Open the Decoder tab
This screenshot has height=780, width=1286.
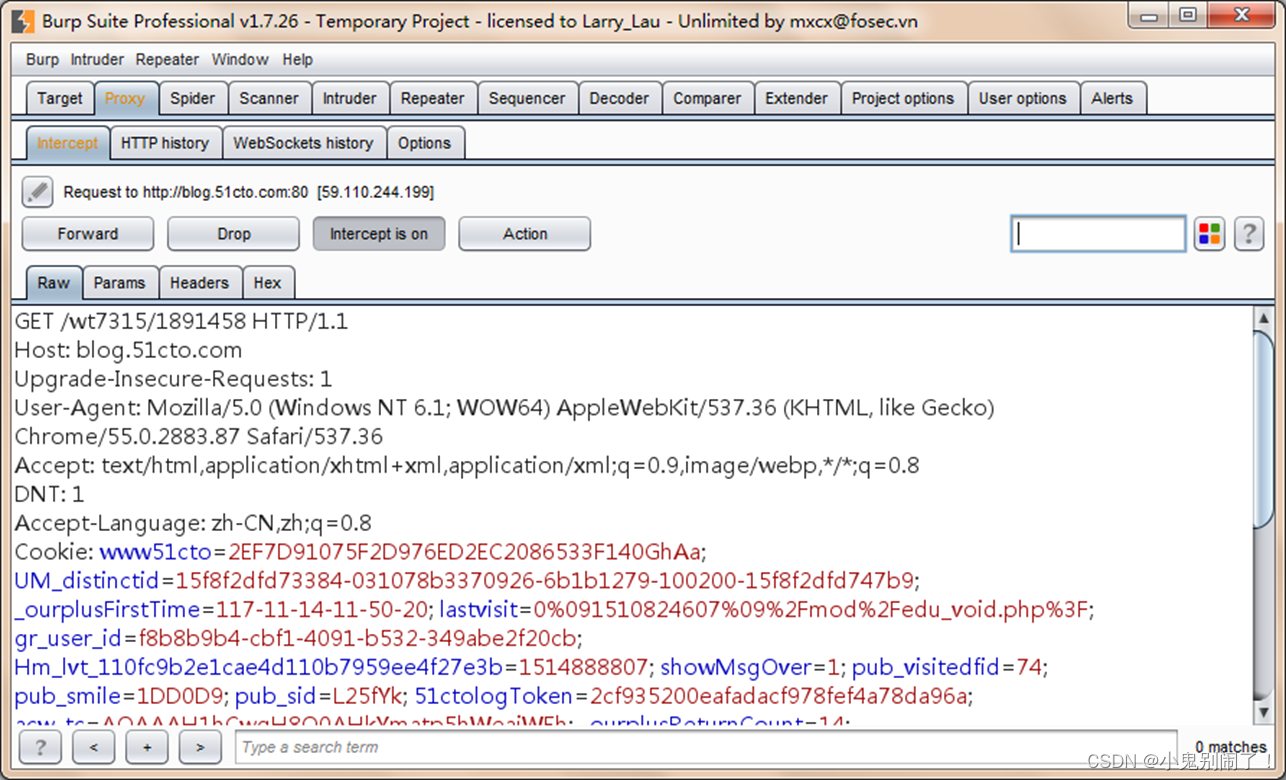619,98
